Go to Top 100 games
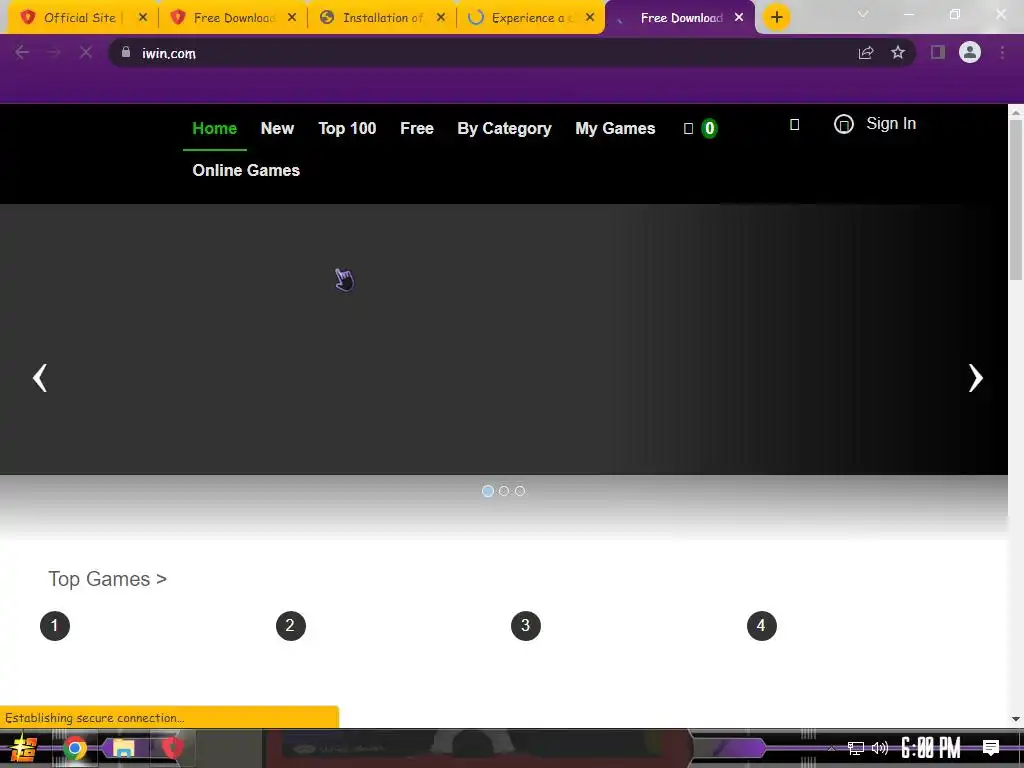 point(347,129)
